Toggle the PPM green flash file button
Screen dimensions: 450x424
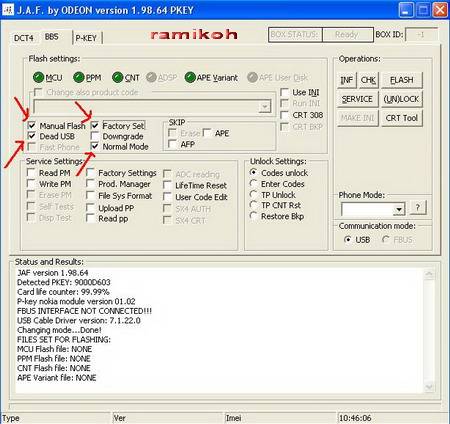tap(79, 78)
